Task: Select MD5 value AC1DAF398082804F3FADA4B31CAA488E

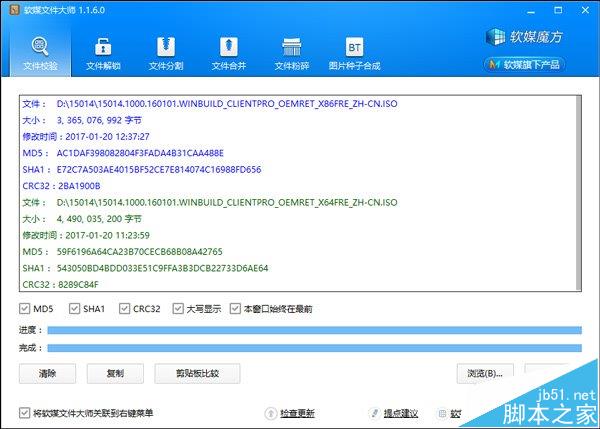Action: click(140, 153)
